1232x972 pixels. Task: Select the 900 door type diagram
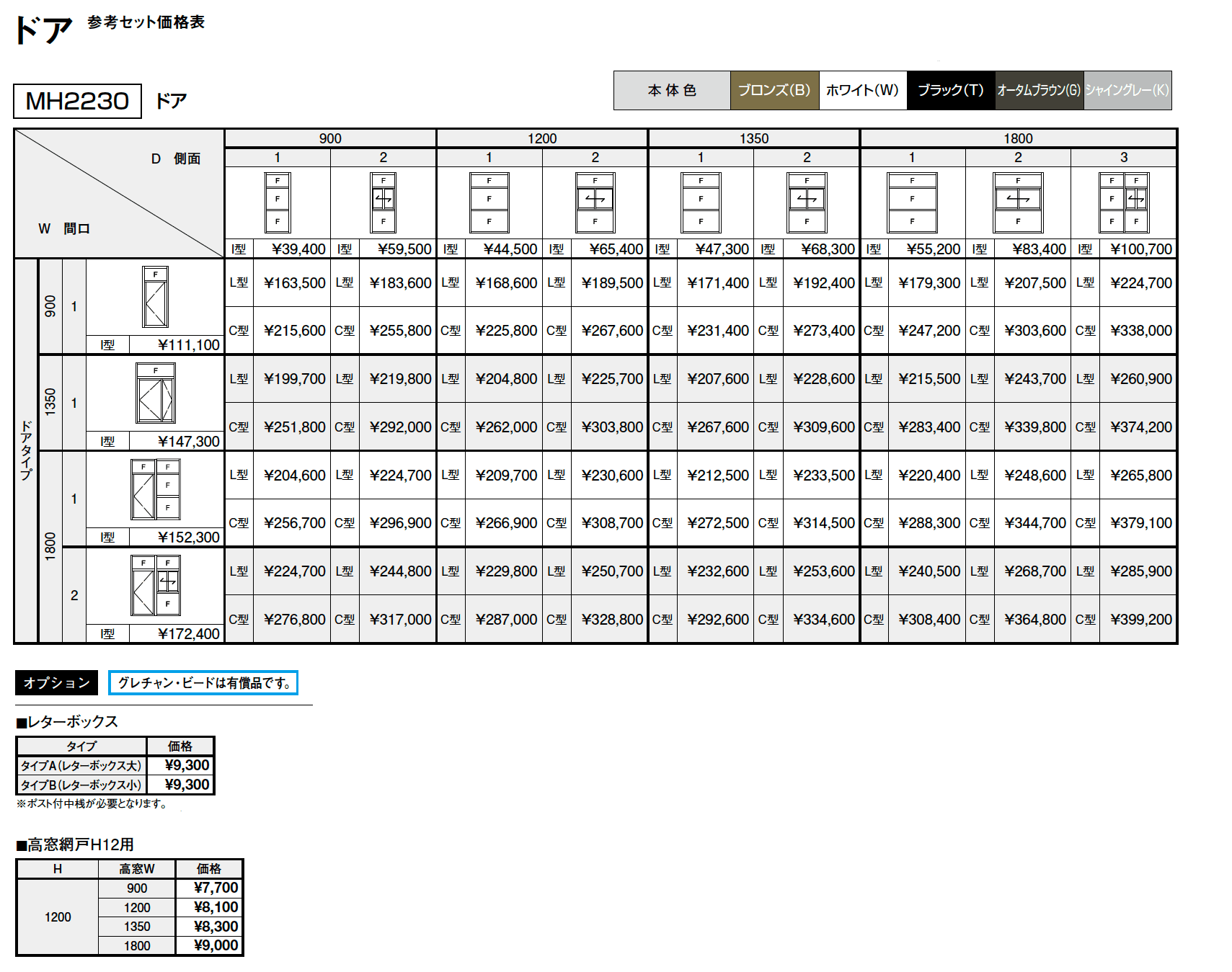coord(155,297)
